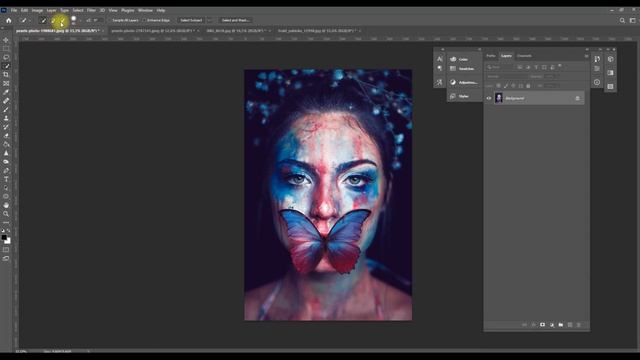The height and width of the screenshot is (360, 640).
Task: Select the Frame tool
Action: click(6, 83)
